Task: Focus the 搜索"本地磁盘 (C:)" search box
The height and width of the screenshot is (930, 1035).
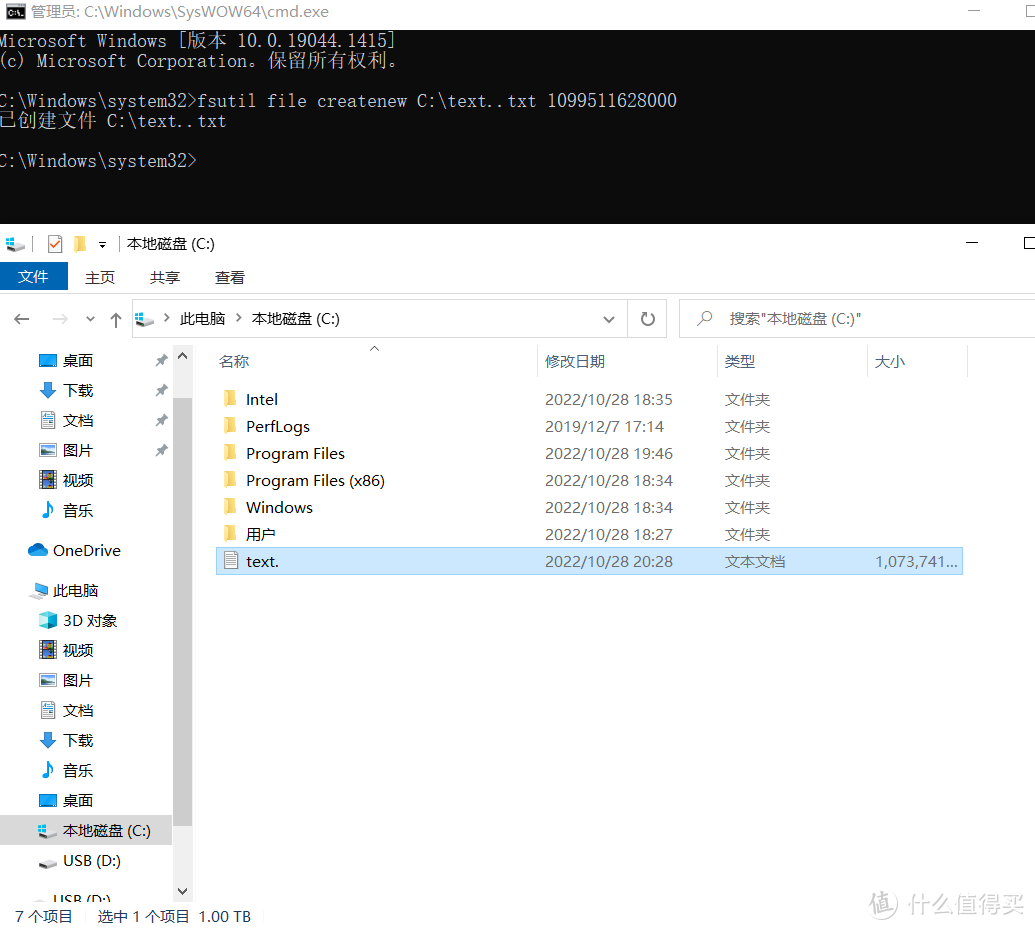Action: click(x=857, y=319)
